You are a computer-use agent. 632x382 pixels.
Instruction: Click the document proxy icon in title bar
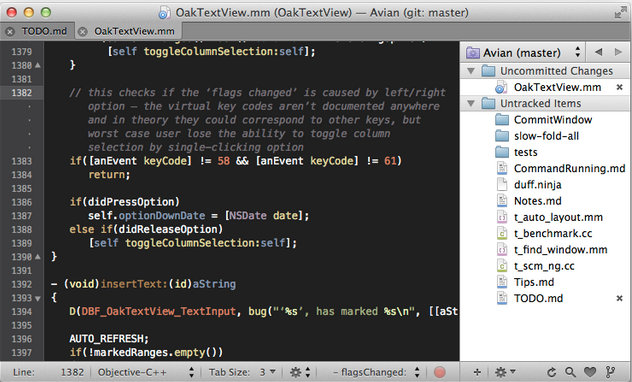tap(164, 12)
